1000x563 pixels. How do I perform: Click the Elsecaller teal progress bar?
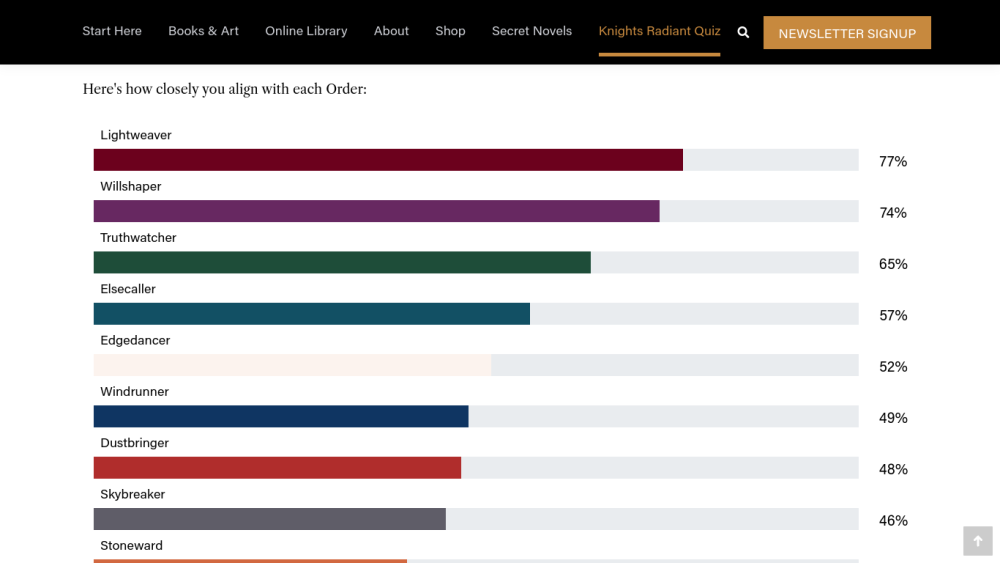(311, 314)
